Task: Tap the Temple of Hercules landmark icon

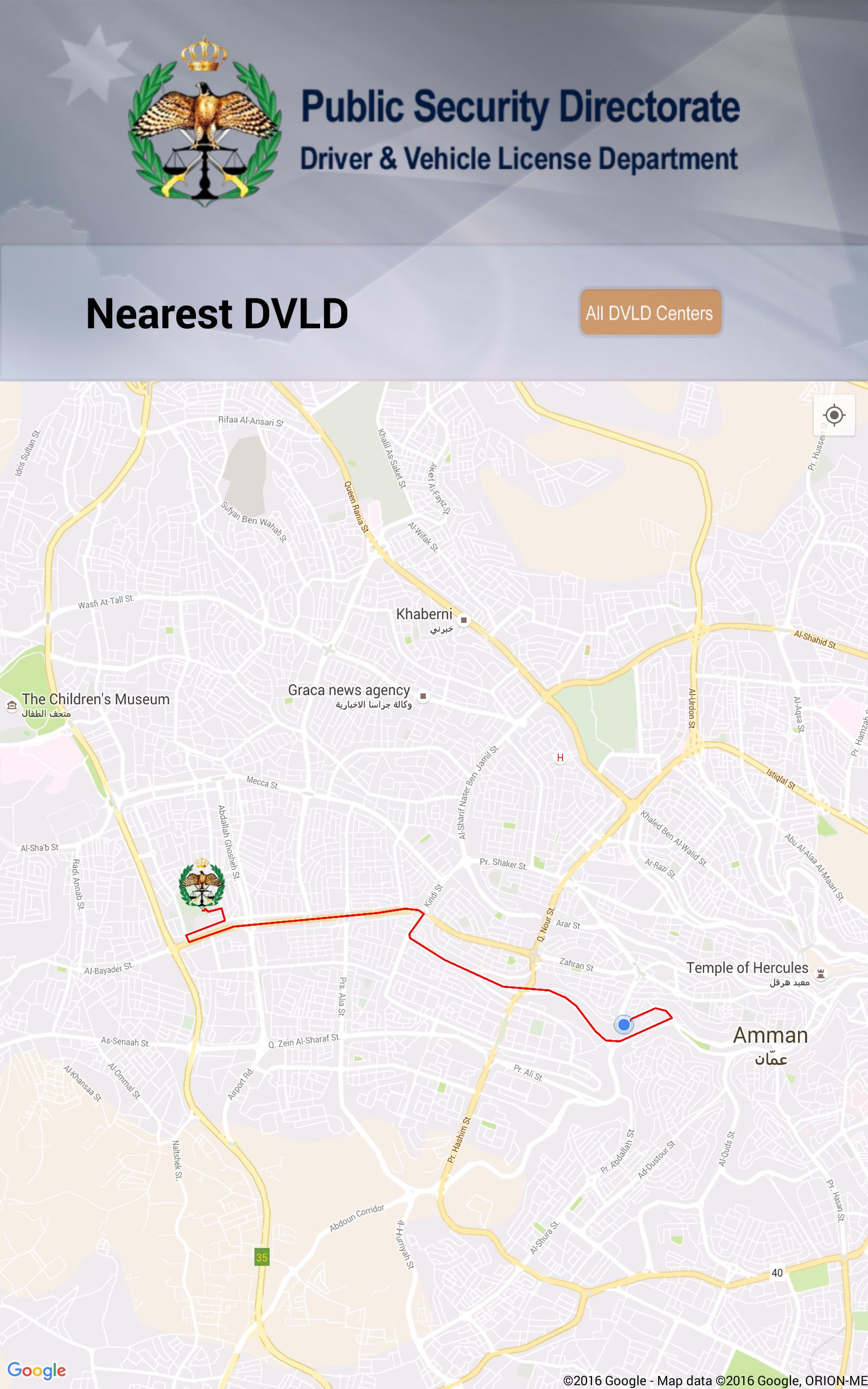Action: coord(821,973)
